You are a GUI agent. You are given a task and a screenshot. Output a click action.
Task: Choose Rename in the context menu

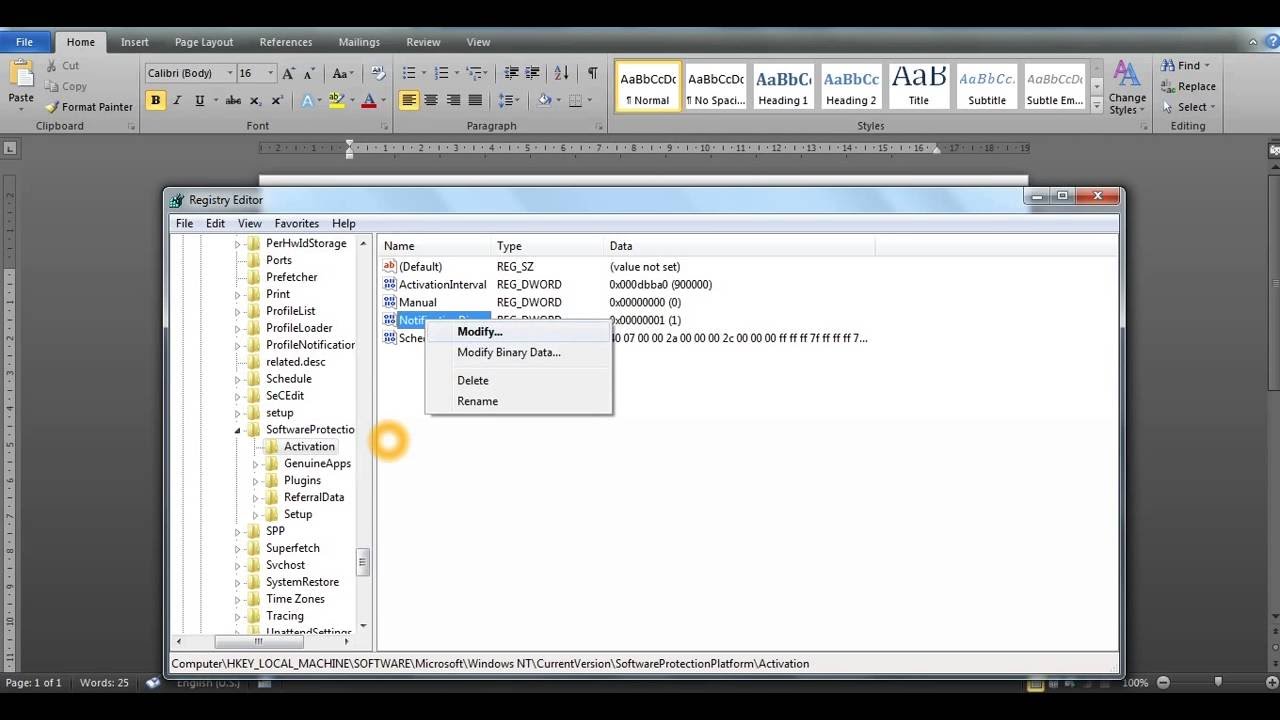pyautogui.click(x=518, y=401)
